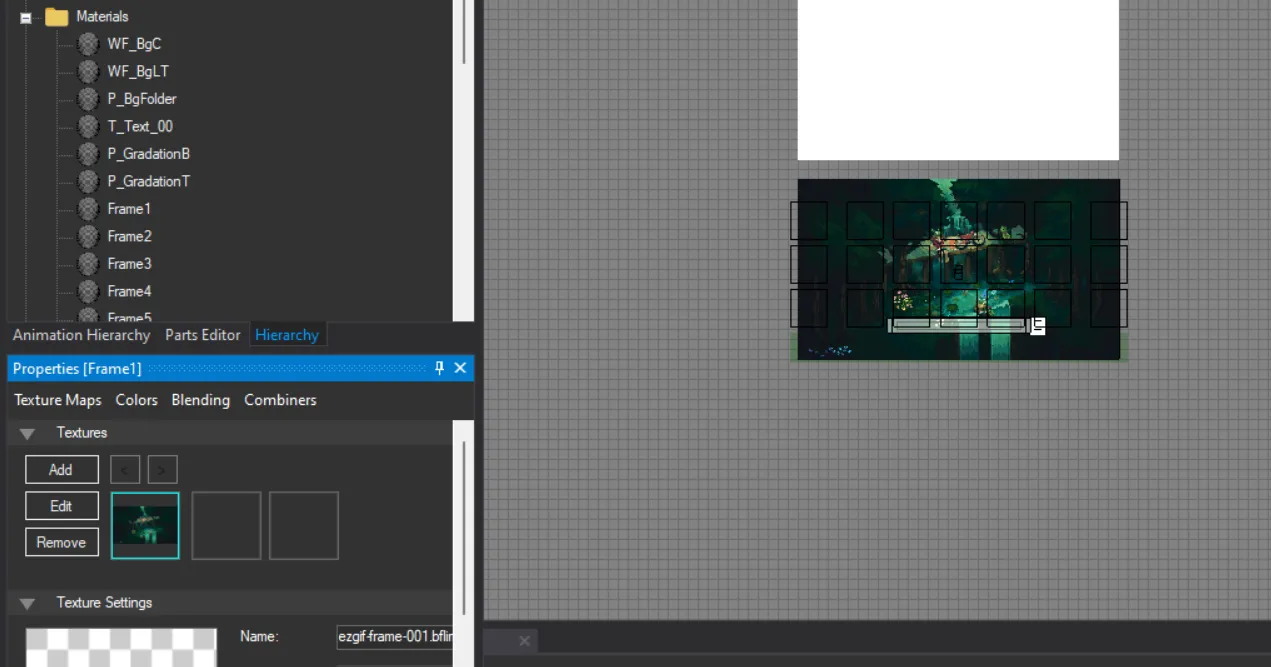The height and width of the screenshot is (667, 1271).
Task: Click the T_Text_00 material icon
Action: pyautogui.click(x=89, y=126)
